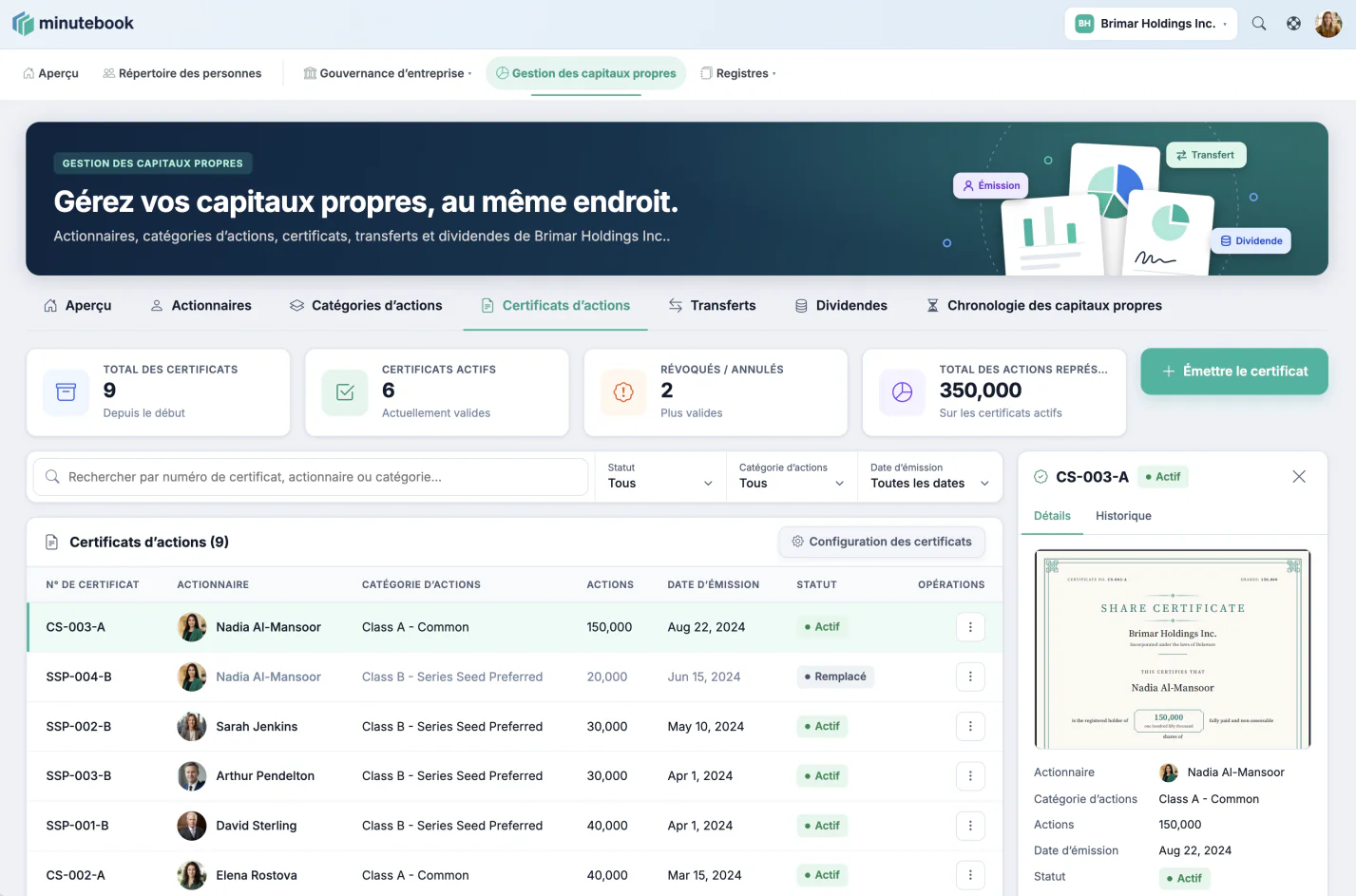The width and height of the screenshot is (1356, 896).
Task: Switch to Historique tab in details panel
Action: [x=1123, y=516]
